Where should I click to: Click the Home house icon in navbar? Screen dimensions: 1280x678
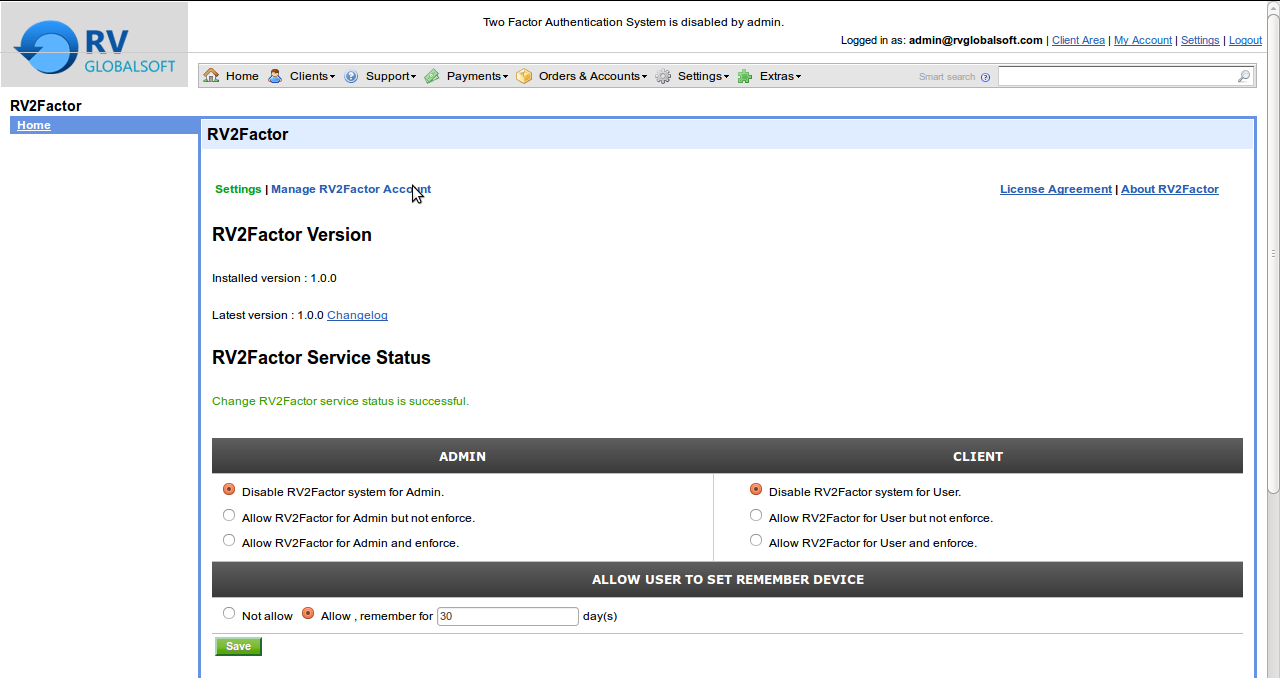tap(211, 76)
